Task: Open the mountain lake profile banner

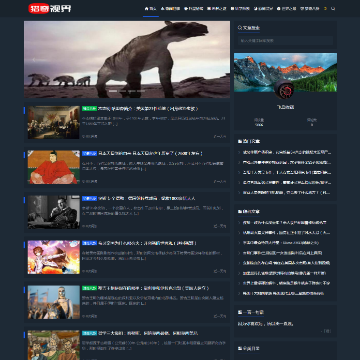Action: [x=285, y=72]
